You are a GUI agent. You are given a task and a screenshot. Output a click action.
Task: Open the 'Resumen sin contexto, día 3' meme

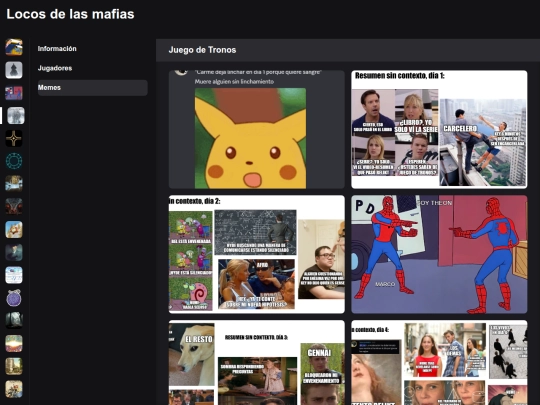[257, 363]
